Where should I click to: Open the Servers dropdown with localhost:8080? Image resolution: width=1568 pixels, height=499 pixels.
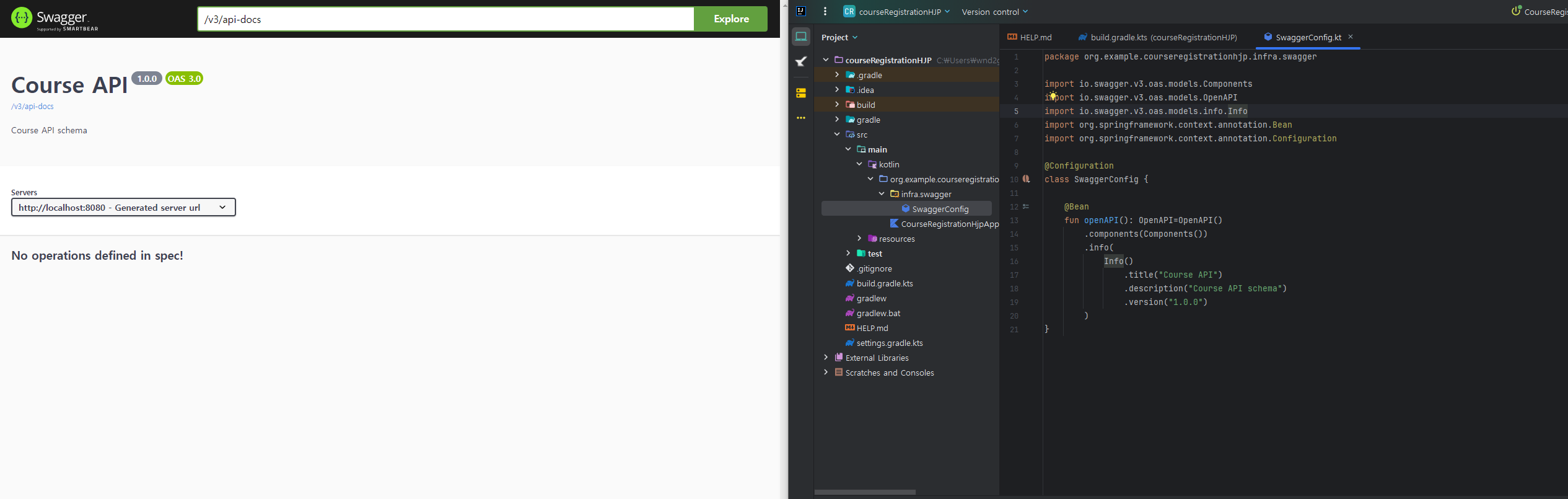coord(123,207)
